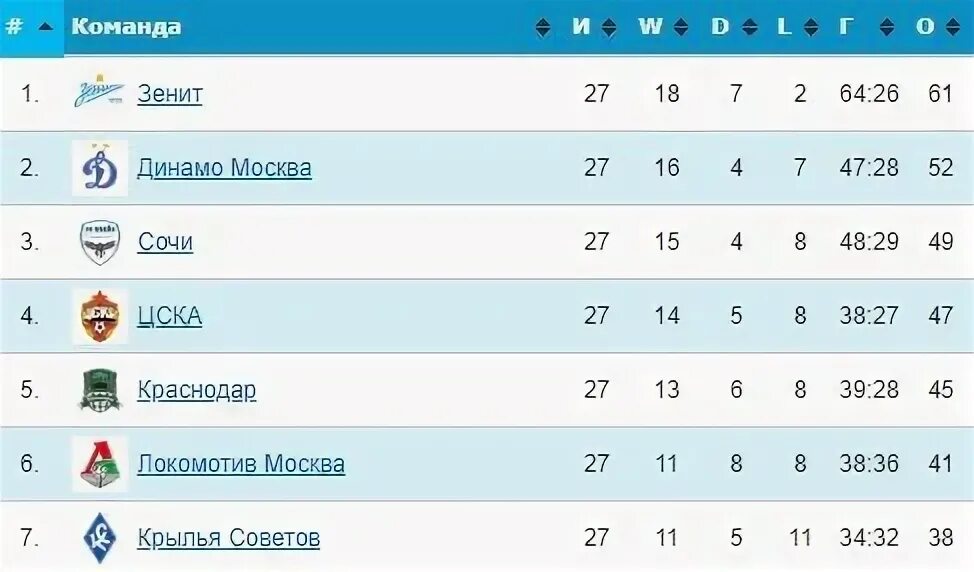
Task: Click the Krasnodar club logo
Action: (100, 390)
